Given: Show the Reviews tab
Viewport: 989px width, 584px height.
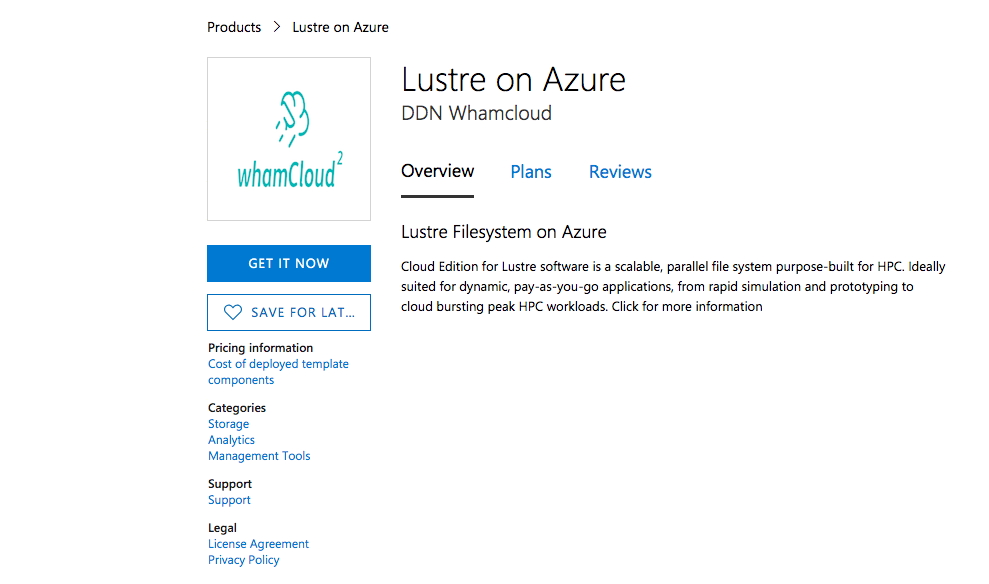Looking at the screenshot, I should point(620,172).
